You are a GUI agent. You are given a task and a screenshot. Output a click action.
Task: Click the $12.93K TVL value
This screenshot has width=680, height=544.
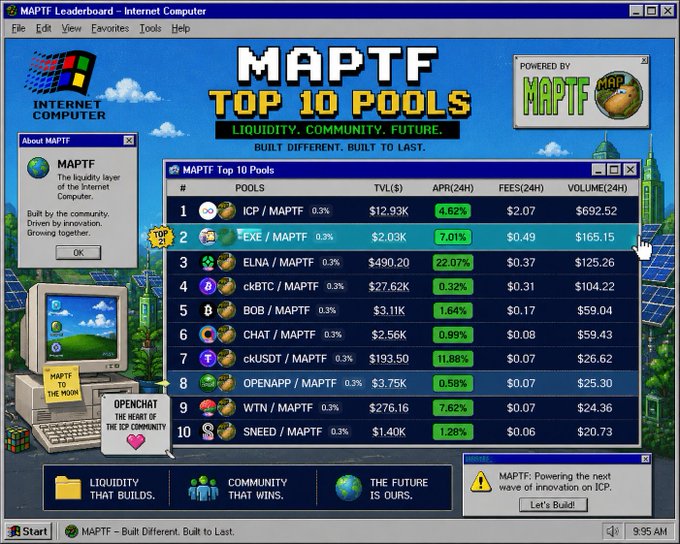pyautogui.click(x=389, y=211)
